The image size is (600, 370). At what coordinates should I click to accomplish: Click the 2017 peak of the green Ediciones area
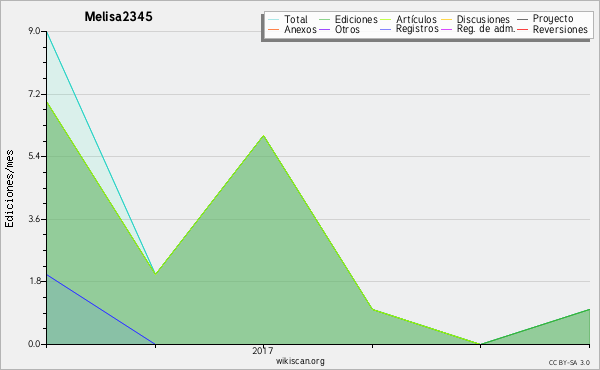point(264,136)
